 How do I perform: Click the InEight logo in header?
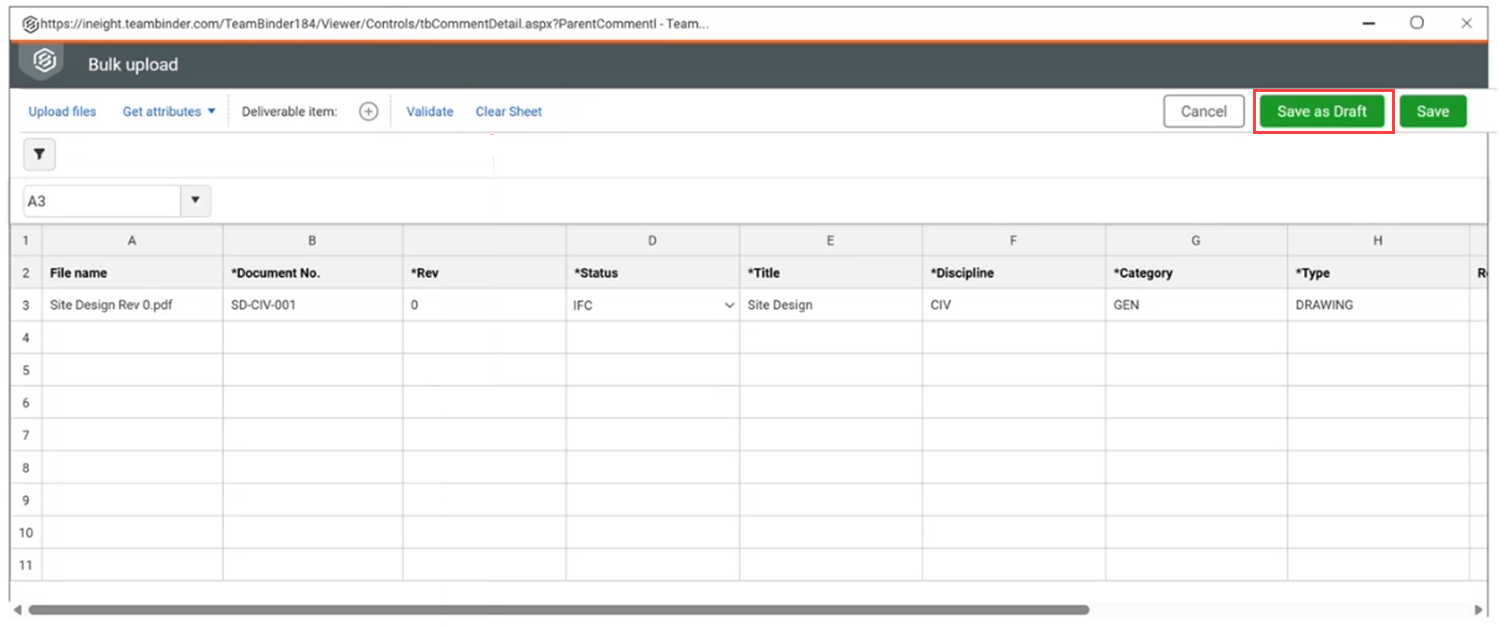(44, 62)
